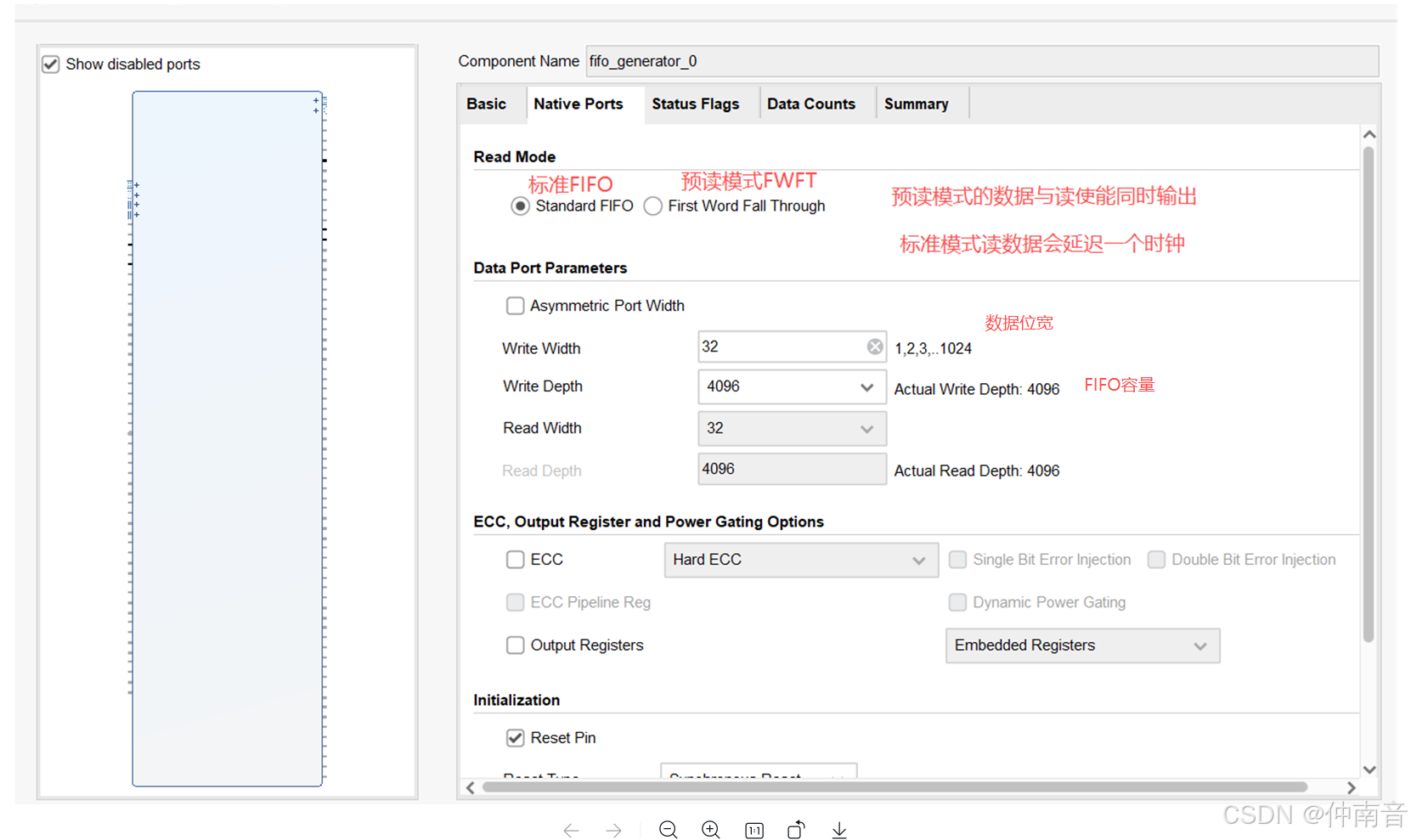This screenshot has height=840, width=1411.
Task: Enable the ECC checkbox
Action: (515, 560)
